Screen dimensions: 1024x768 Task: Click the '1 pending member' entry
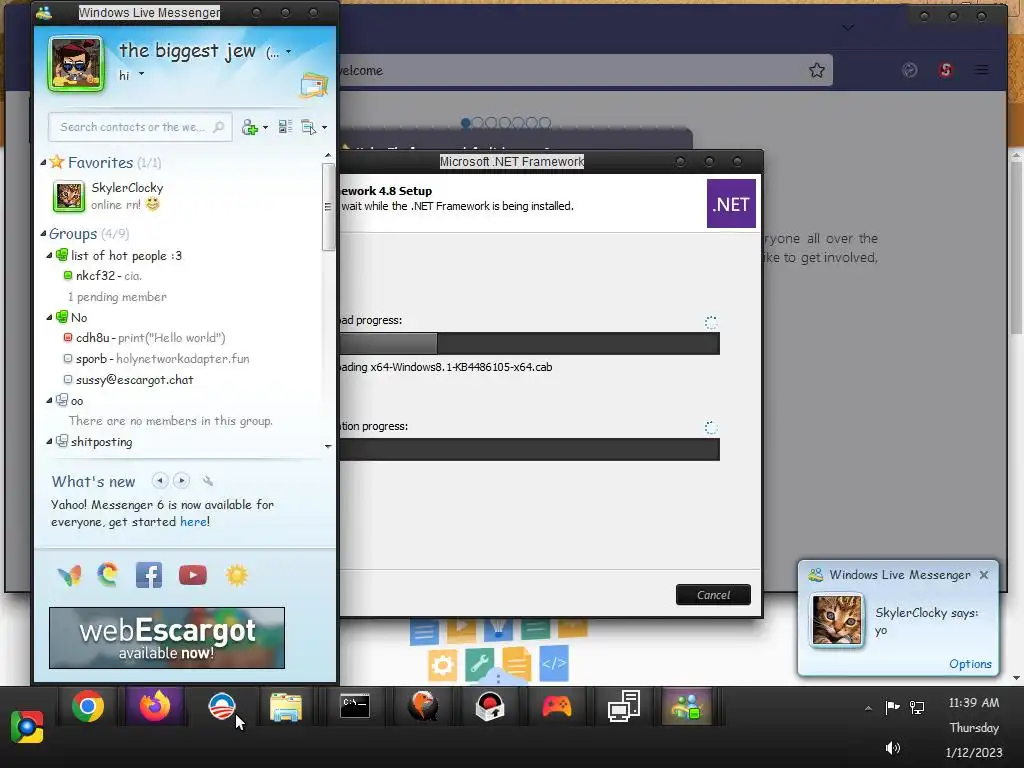(x=117, y=296)
